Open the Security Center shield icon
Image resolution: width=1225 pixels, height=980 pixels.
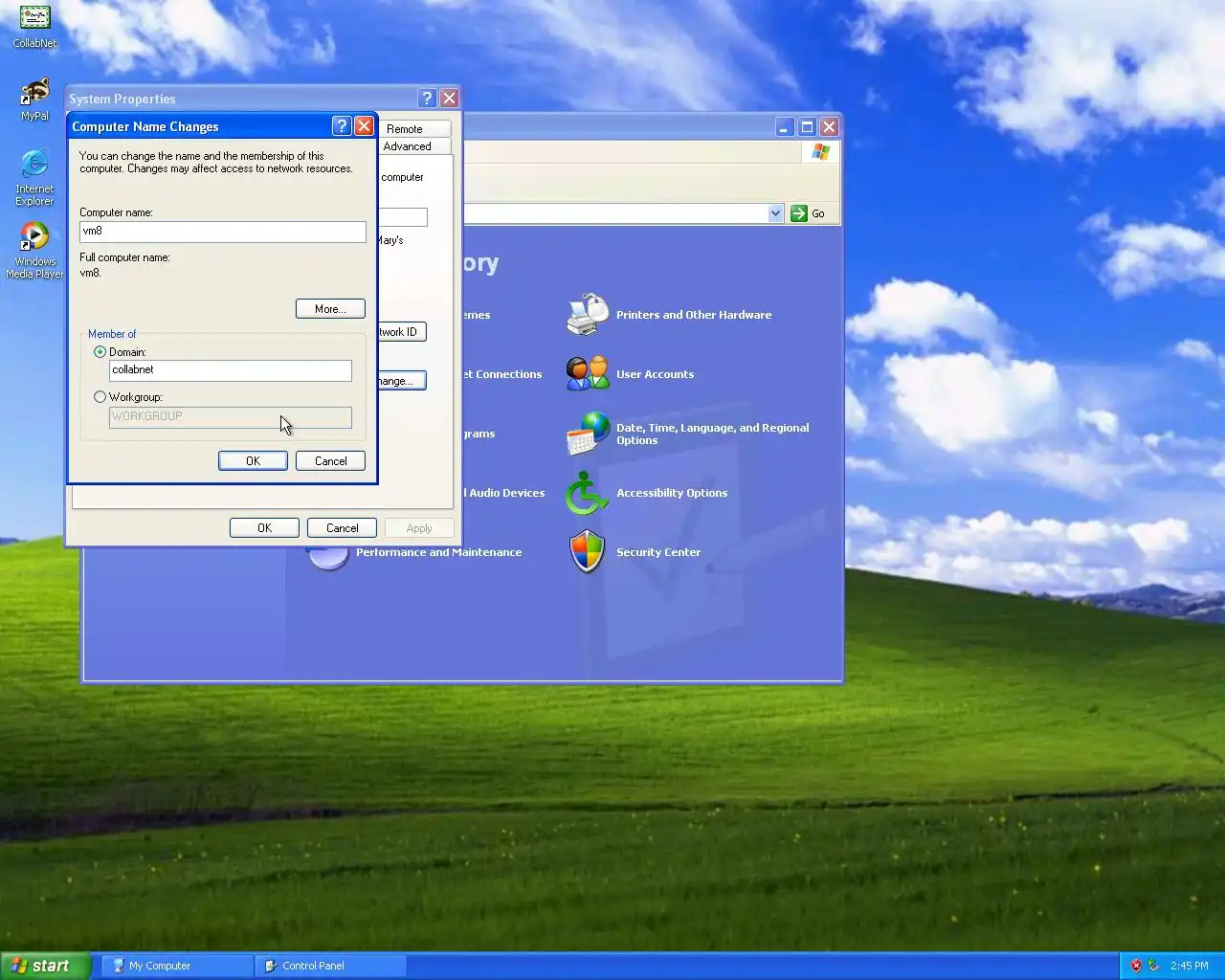coord(588,552)
